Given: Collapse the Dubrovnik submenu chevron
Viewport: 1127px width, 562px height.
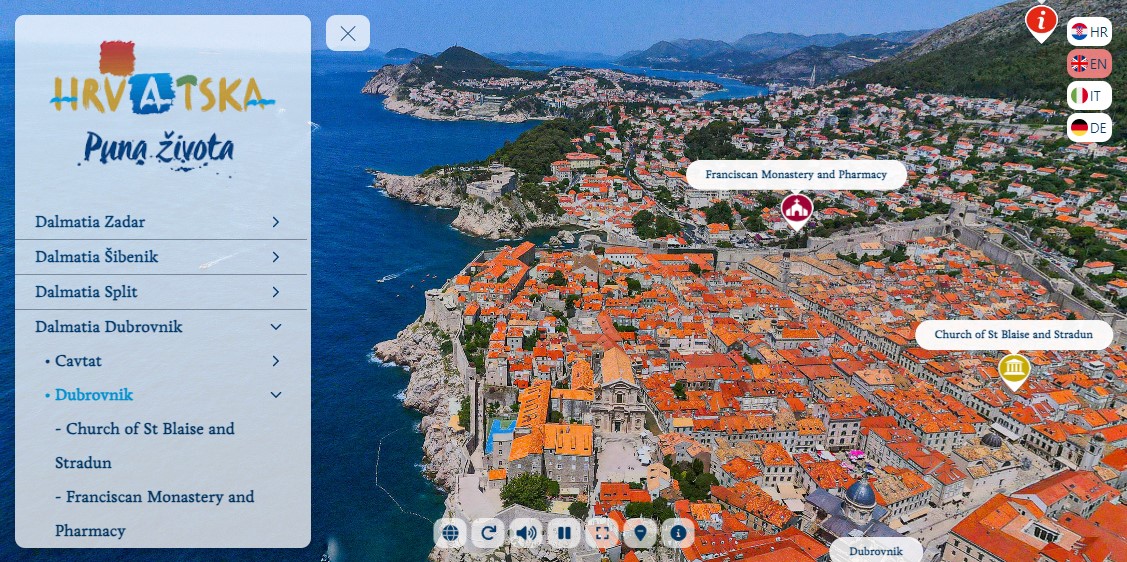Looking at the screenshot, I should [275, 395].
